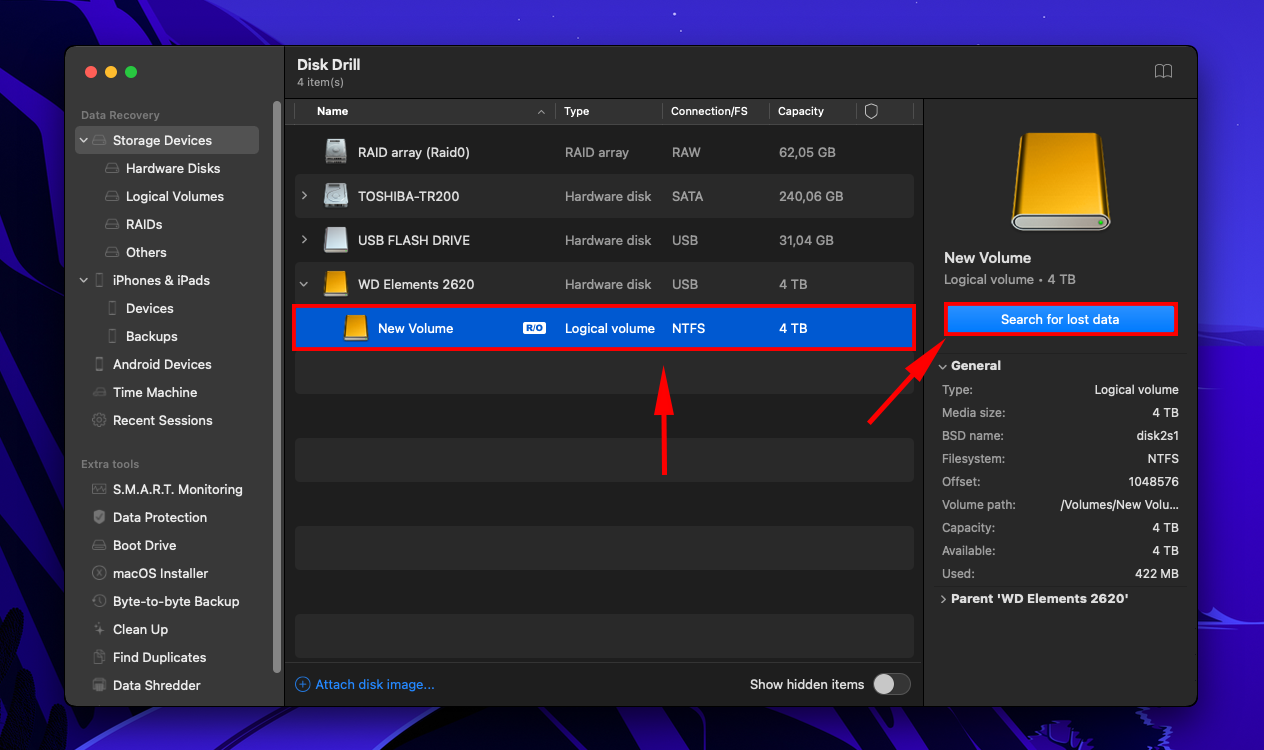Click Used value 422 MB

[x=1158, y=574]
